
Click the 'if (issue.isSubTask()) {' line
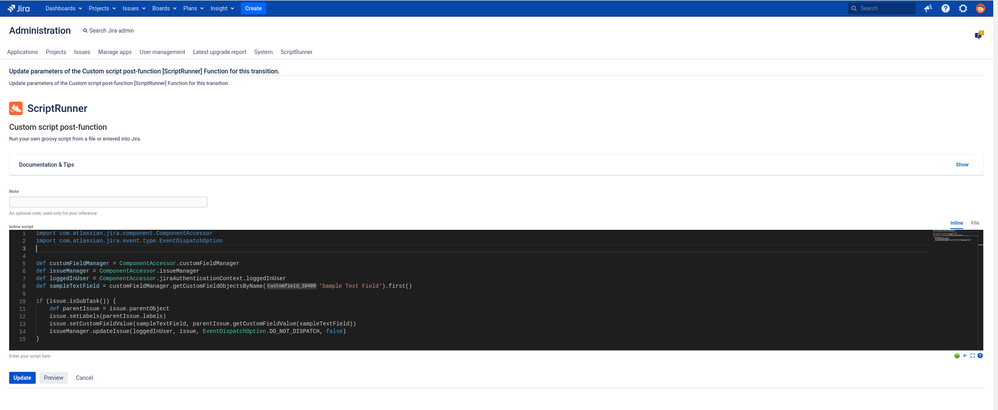pyautogui.click(x=76, y=300)
